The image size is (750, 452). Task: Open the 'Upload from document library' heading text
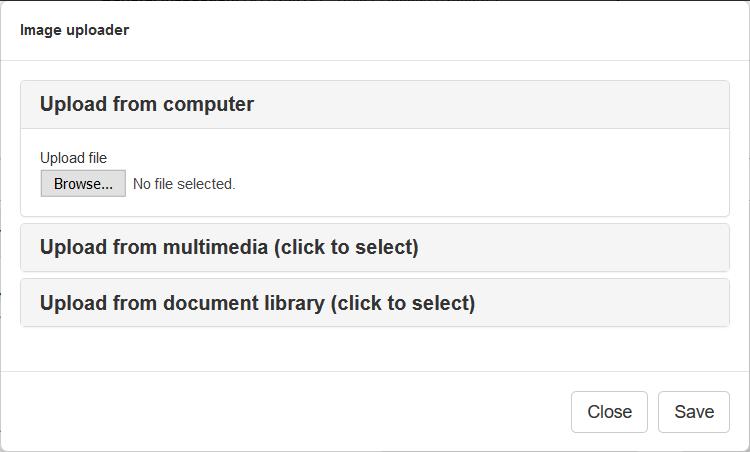click(257, 303)
